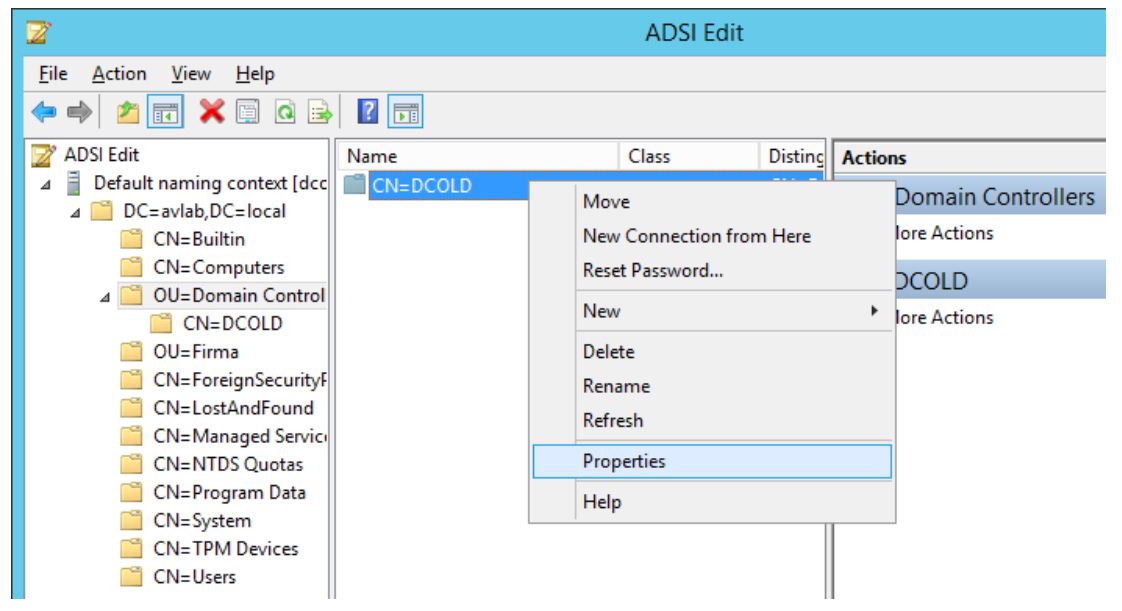The height and width of the screenshot is (611, 1122).
Task: Select OU=Domain Controllers tree node
Action: [x=239, y=295]
